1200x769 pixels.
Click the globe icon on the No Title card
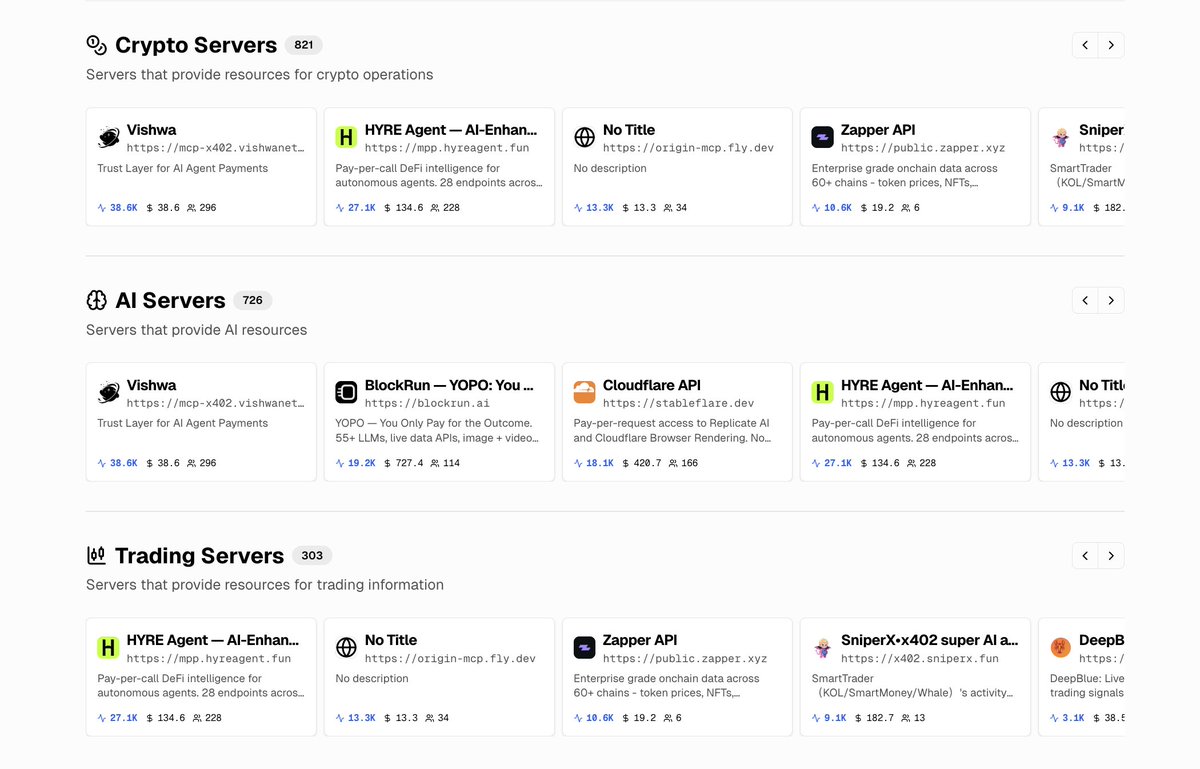[x=585, y=137]
